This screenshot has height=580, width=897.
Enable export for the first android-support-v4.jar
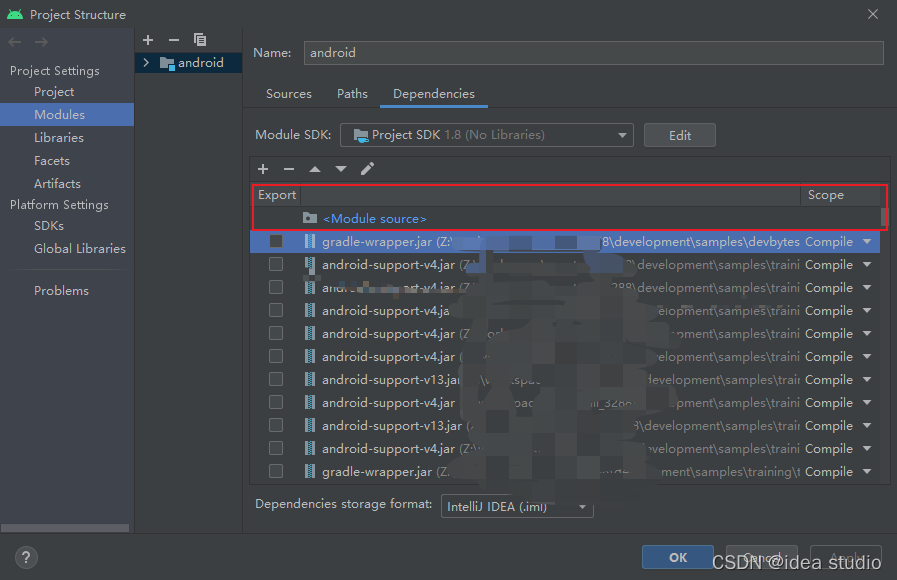click(x=276, y=264)
